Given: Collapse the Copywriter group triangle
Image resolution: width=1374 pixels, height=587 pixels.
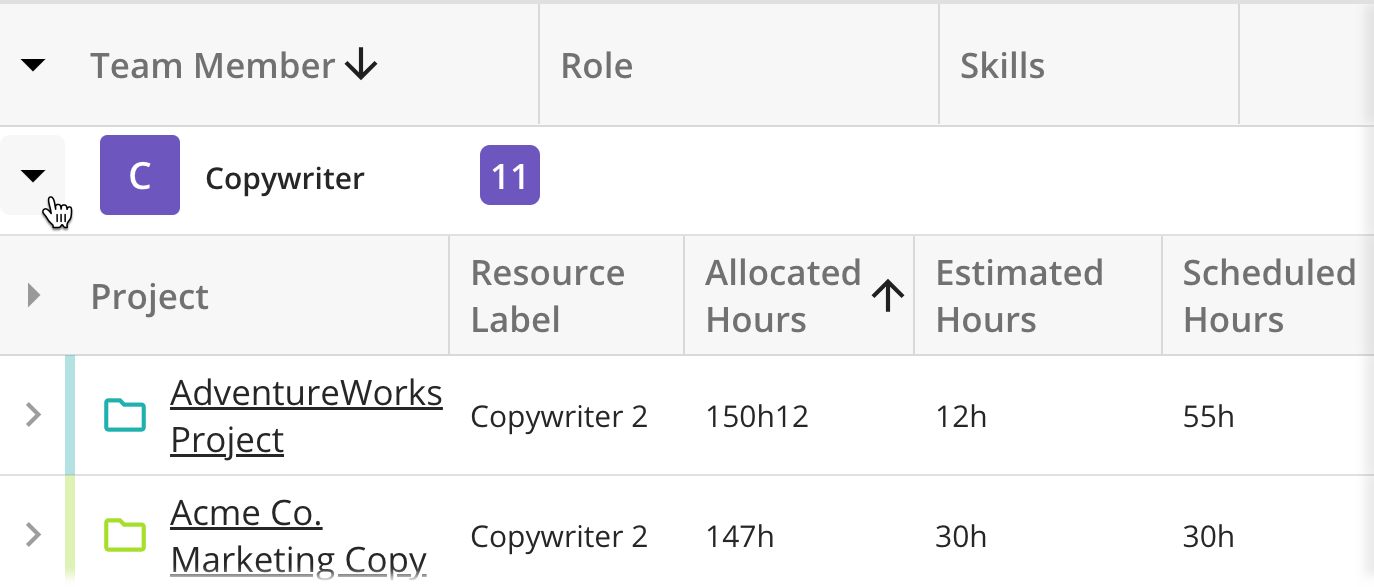Looking at the screenshot, I should (x=33, y=175).
